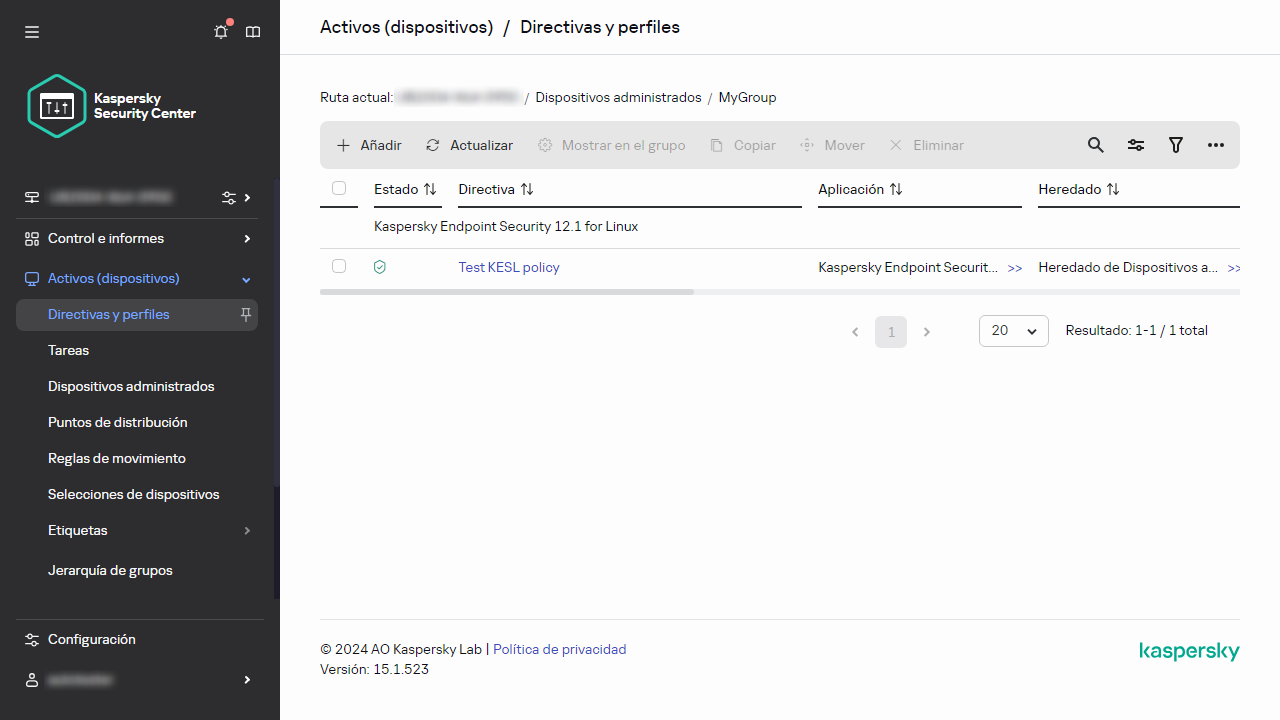This screenshot has width=1280, height=720.
Task: Sort by Estado column arrows
Action: pyautogui.click(x=430, y=189)
